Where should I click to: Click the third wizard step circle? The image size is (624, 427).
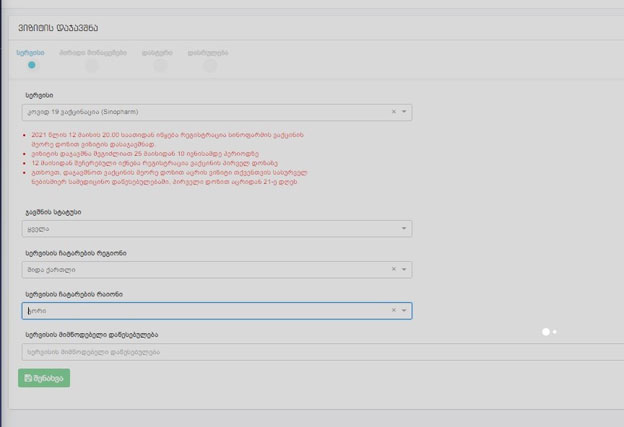tap(160, 66)
